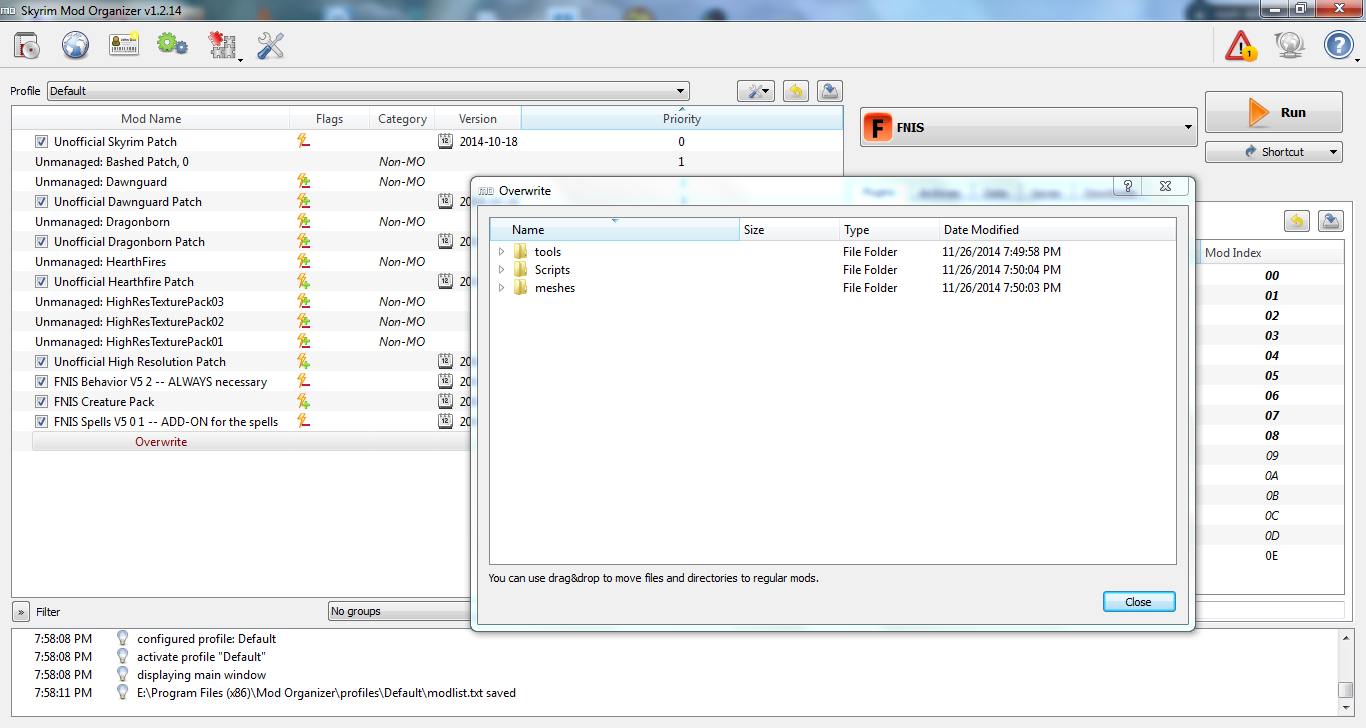Open Nexus via the globe icon
Viewport: 1366px width, 728px height.
click(x=76, y=45)
